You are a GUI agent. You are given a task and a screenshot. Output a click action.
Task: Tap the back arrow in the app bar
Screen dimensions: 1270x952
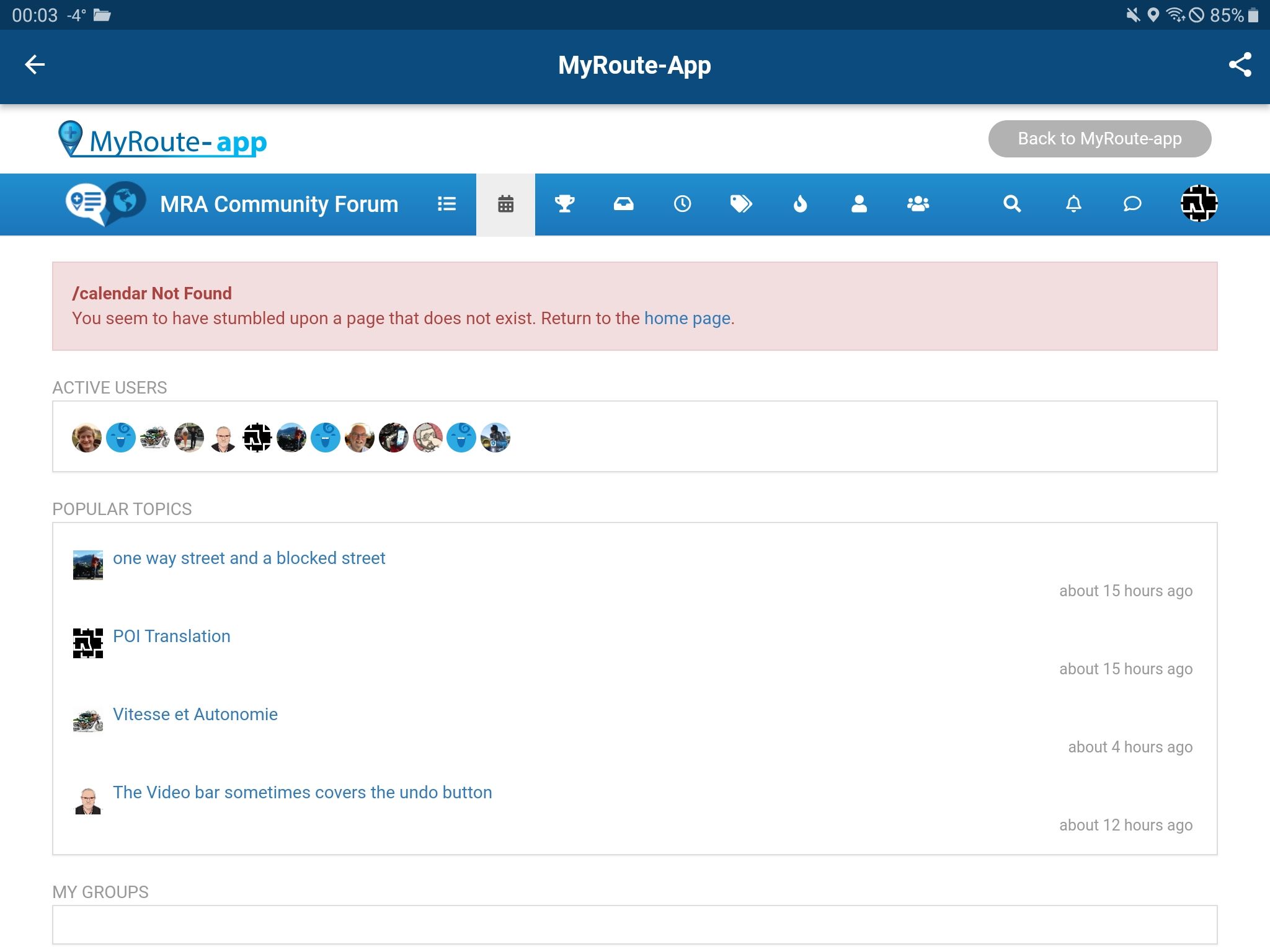point(35,64)
